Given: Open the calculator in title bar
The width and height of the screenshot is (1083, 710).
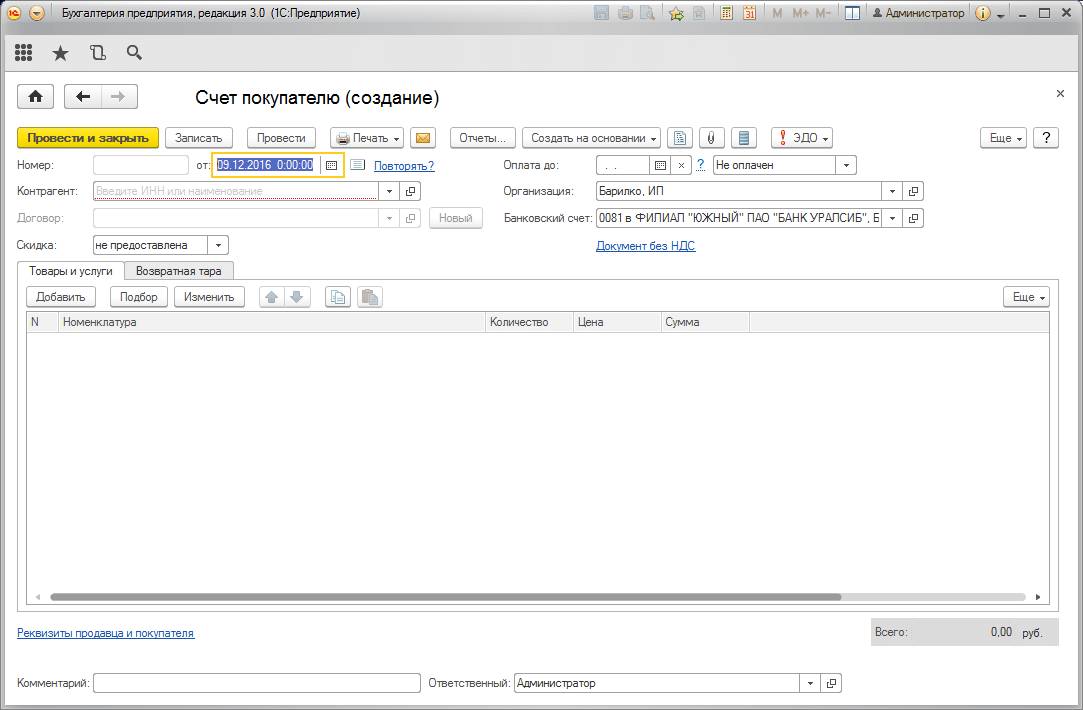Looking at the screenshot, I should pos(726,14).
